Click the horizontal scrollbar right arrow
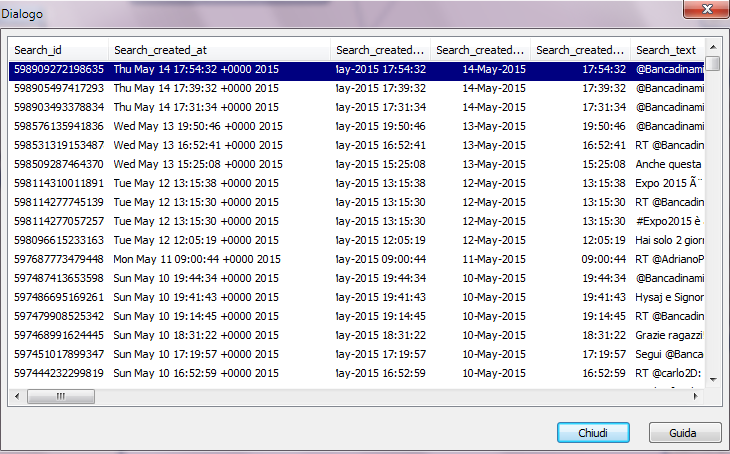 click(696, 396)
